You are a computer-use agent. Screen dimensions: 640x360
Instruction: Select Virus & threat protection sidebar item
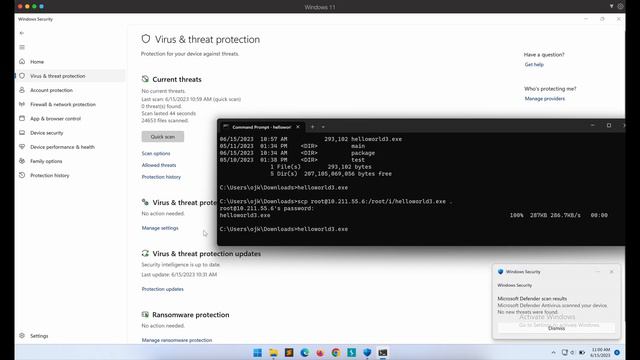pyautogui.click(x=70, y=76)
